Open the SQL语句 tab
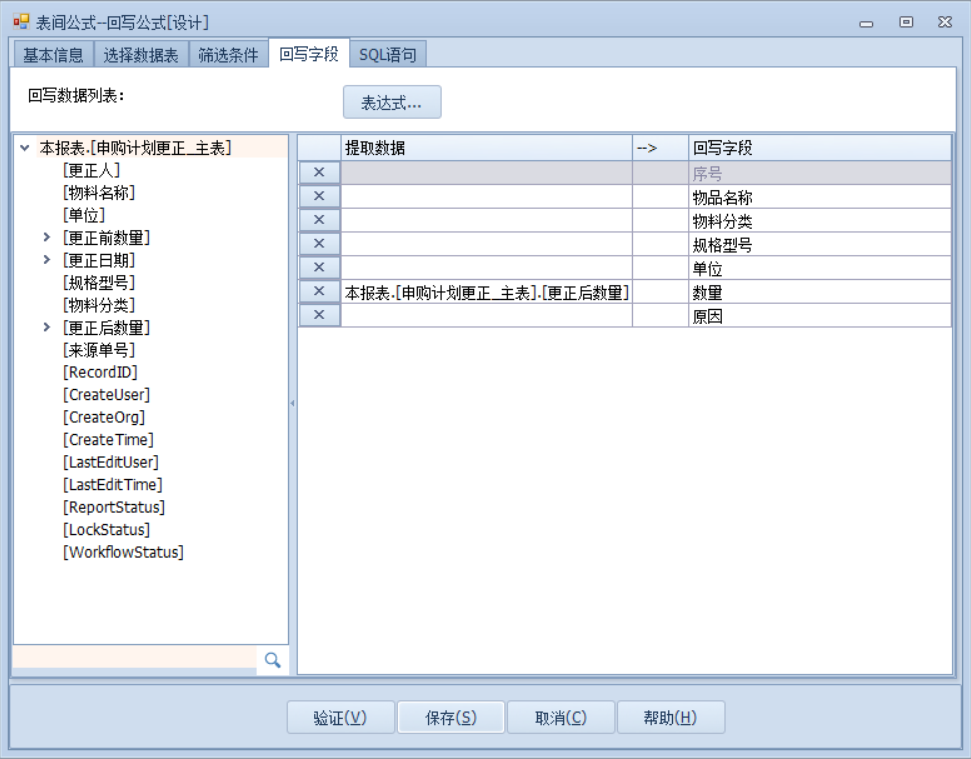 388,55
